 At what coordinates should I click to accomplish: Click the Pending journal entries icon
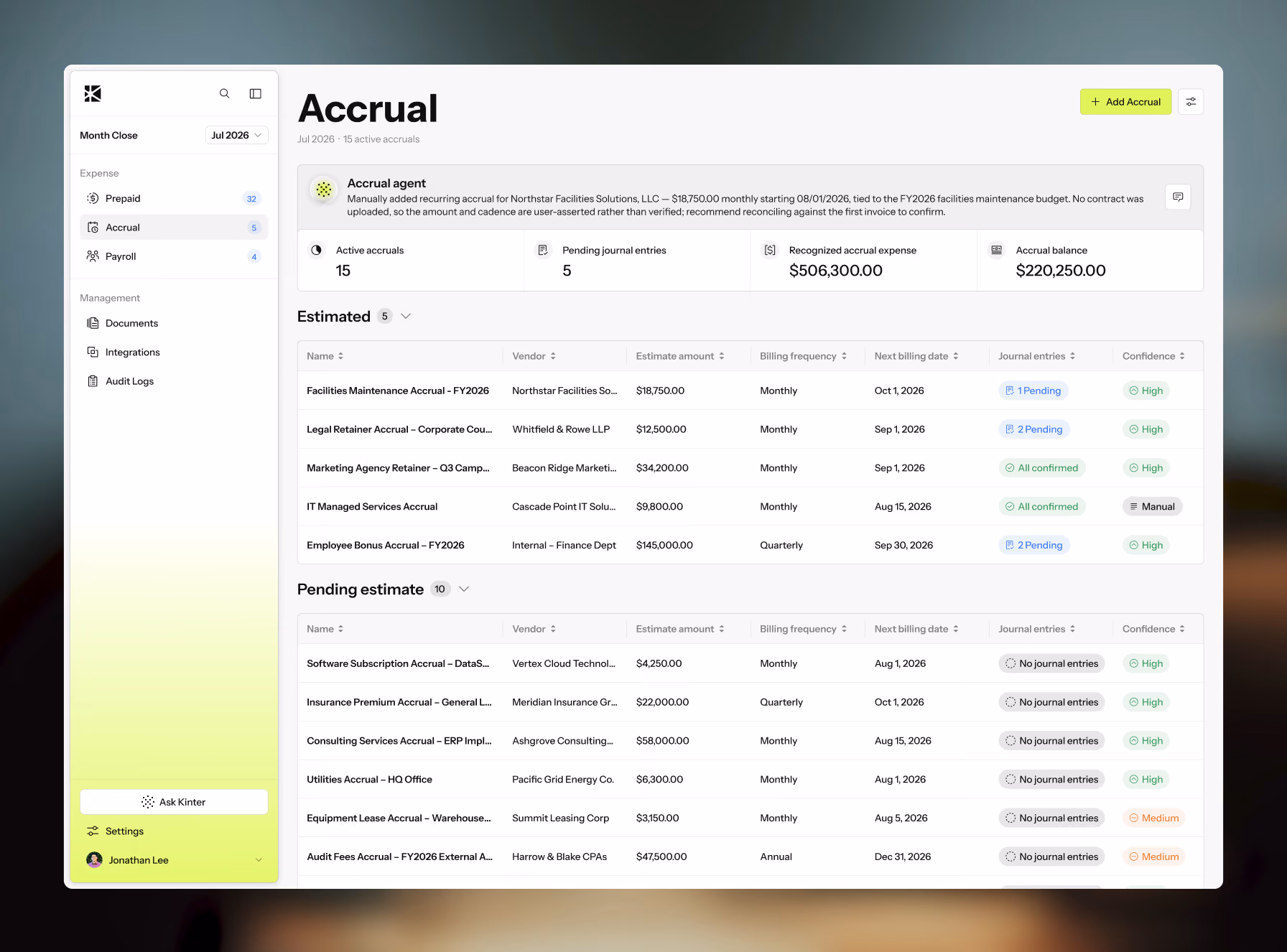point(543,250)
